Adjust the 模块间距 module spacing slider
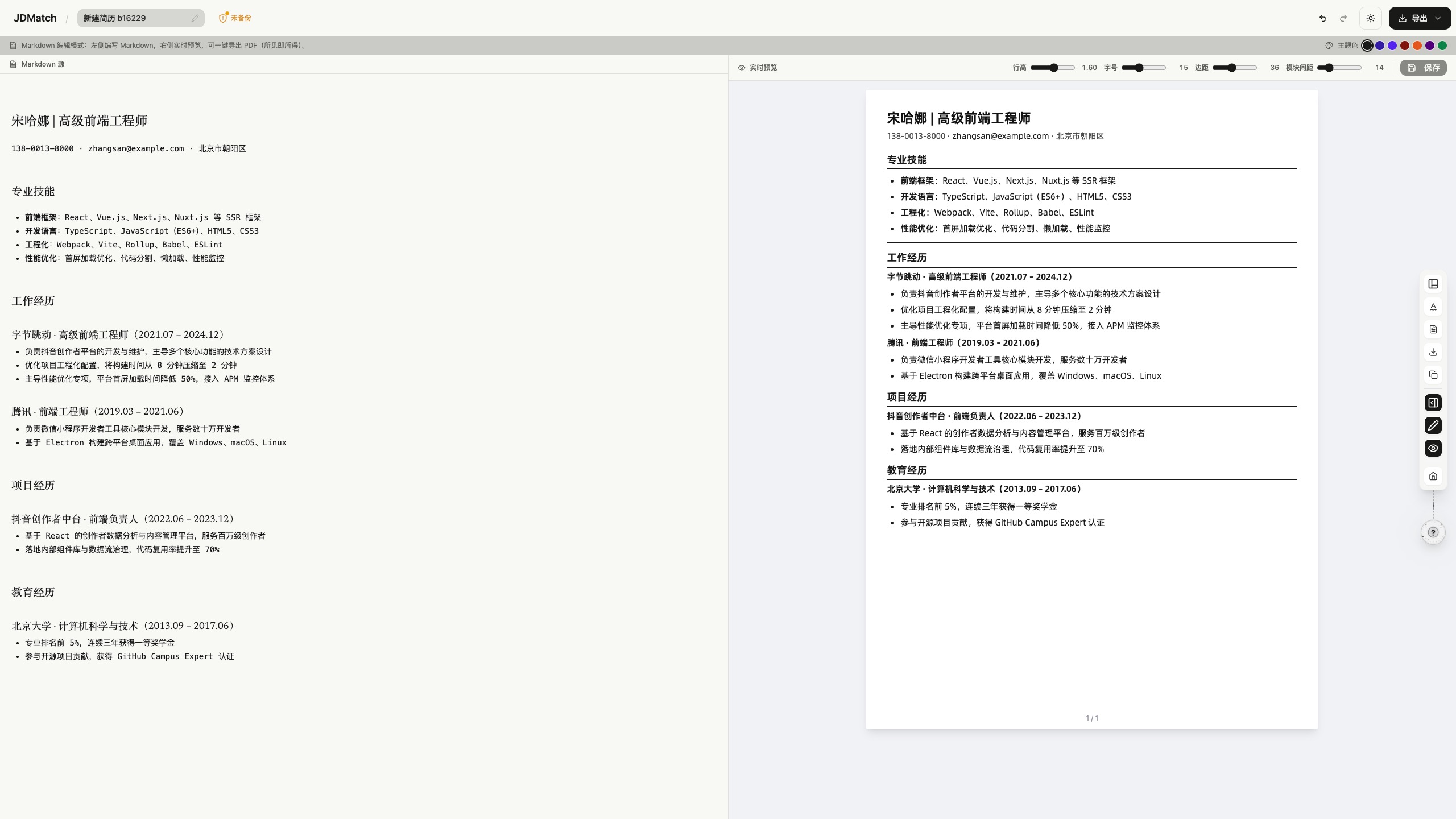Image resolution: width=1456 pixels, height=819 pixels. click(x=1339, y=68)
